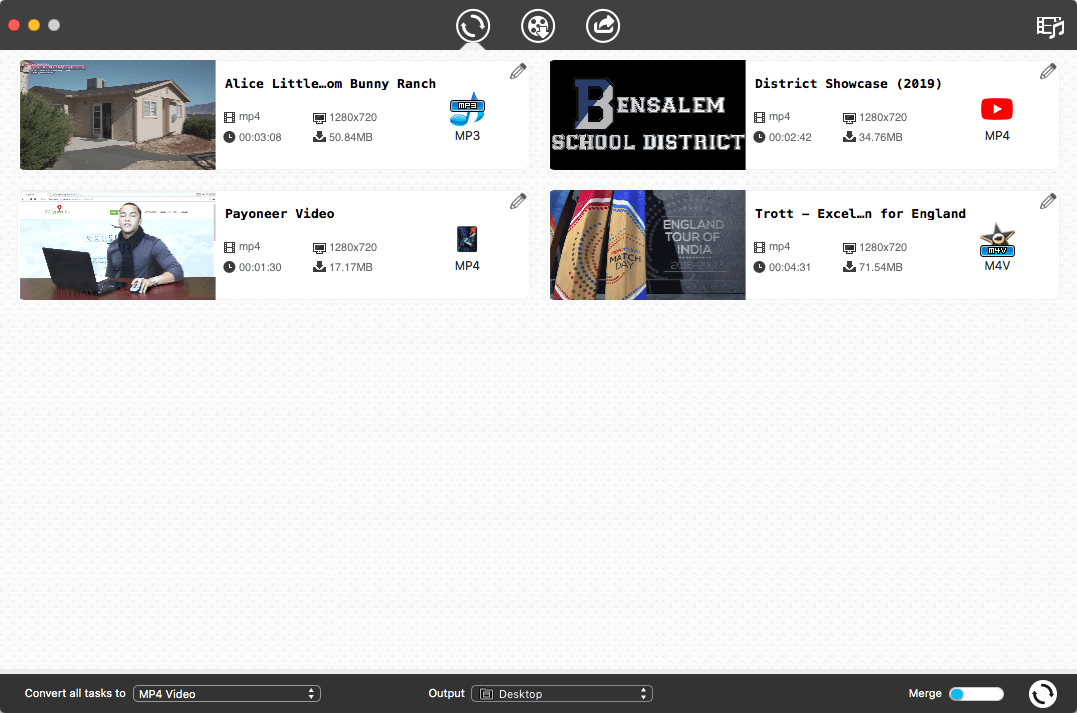This screenshot has height=713, width=1077.
Task: Edit the Alice Little Bunny Ranch video
Action: click(x=518, y=71)
